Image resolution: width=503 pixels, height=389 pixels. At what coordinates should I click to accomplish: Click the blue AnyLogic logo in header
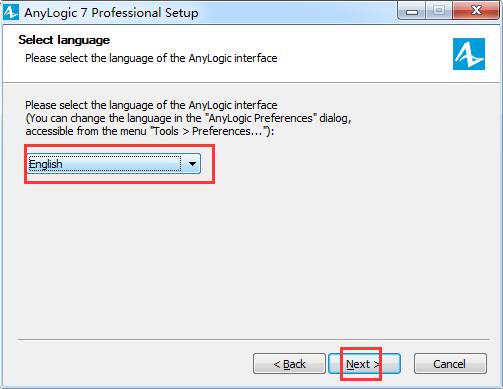click(x=469, y=54)
